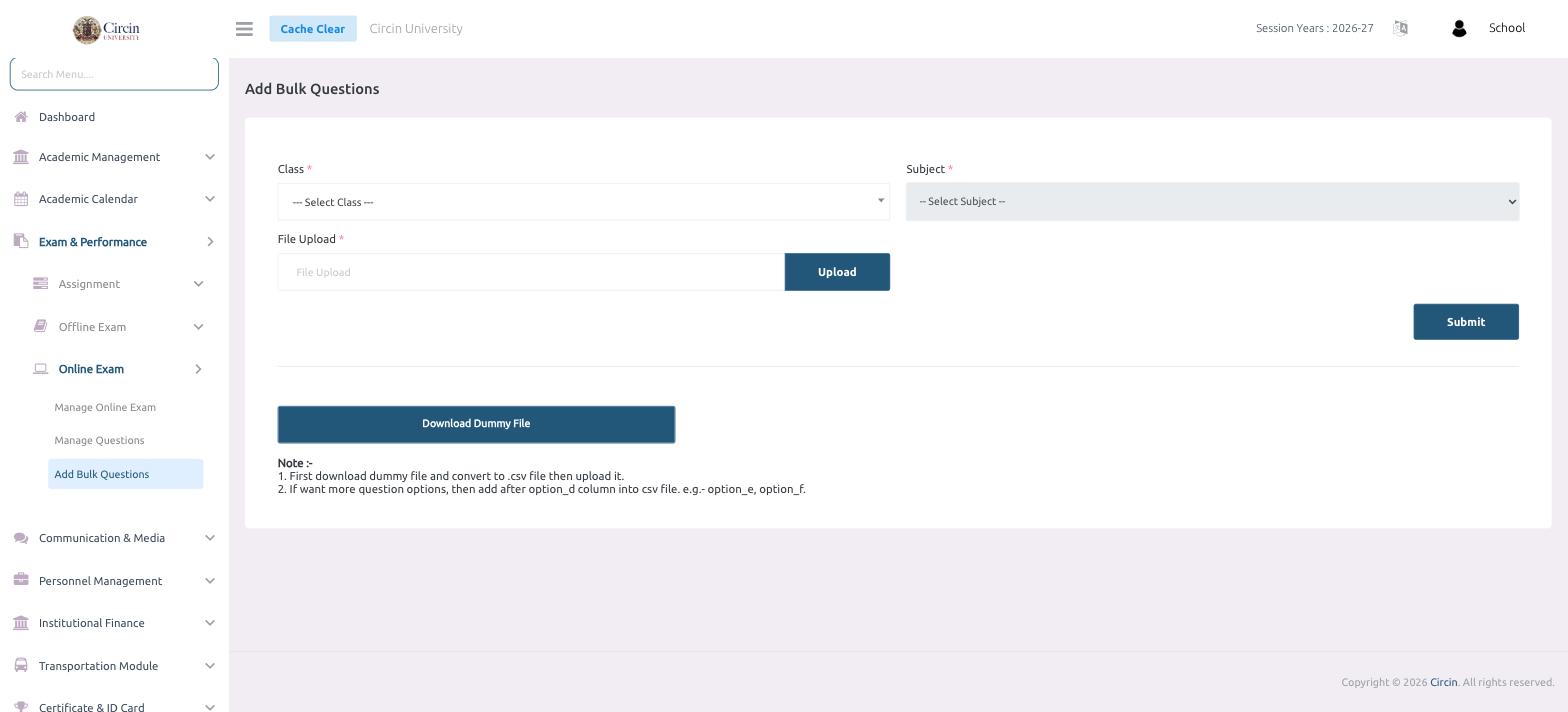
Task: Open the Assignment menu label
Action: 89,284
